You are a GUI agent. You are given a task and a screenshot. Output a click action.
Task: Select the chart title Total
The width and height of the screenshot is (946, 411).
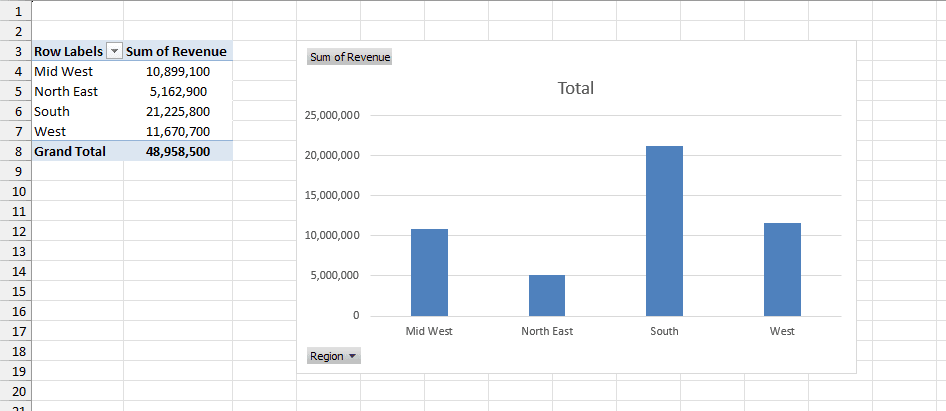(576, 88)
